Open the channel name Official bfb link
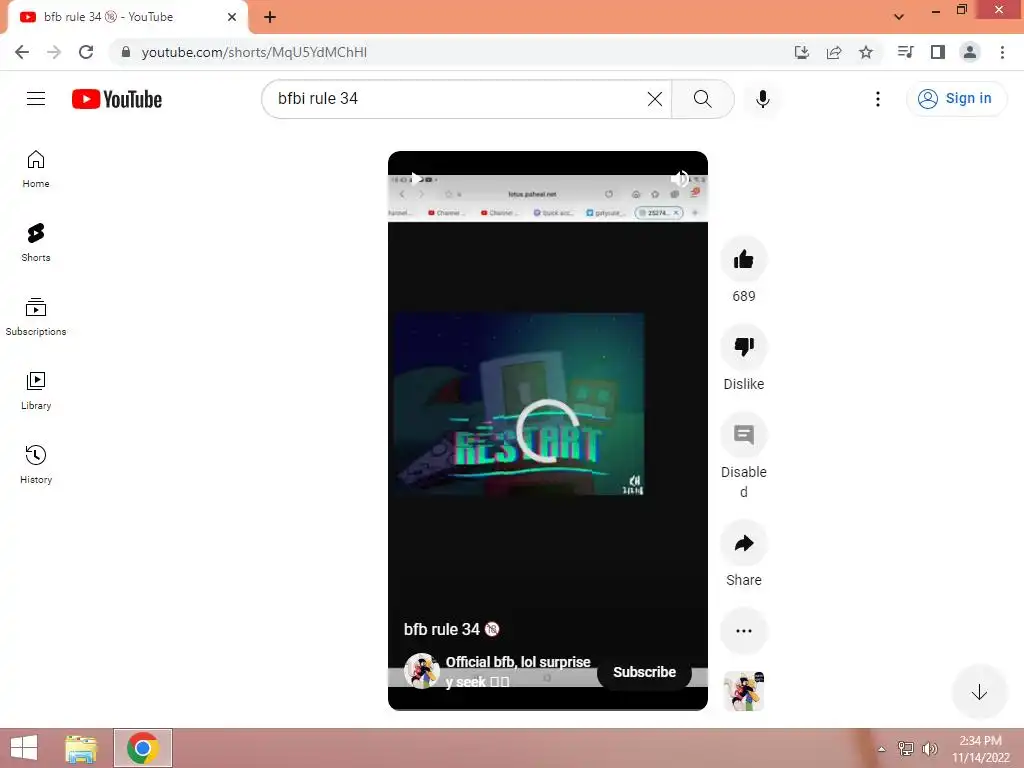The width and height of the screenshot is (1024, 768). click(518, 671)
